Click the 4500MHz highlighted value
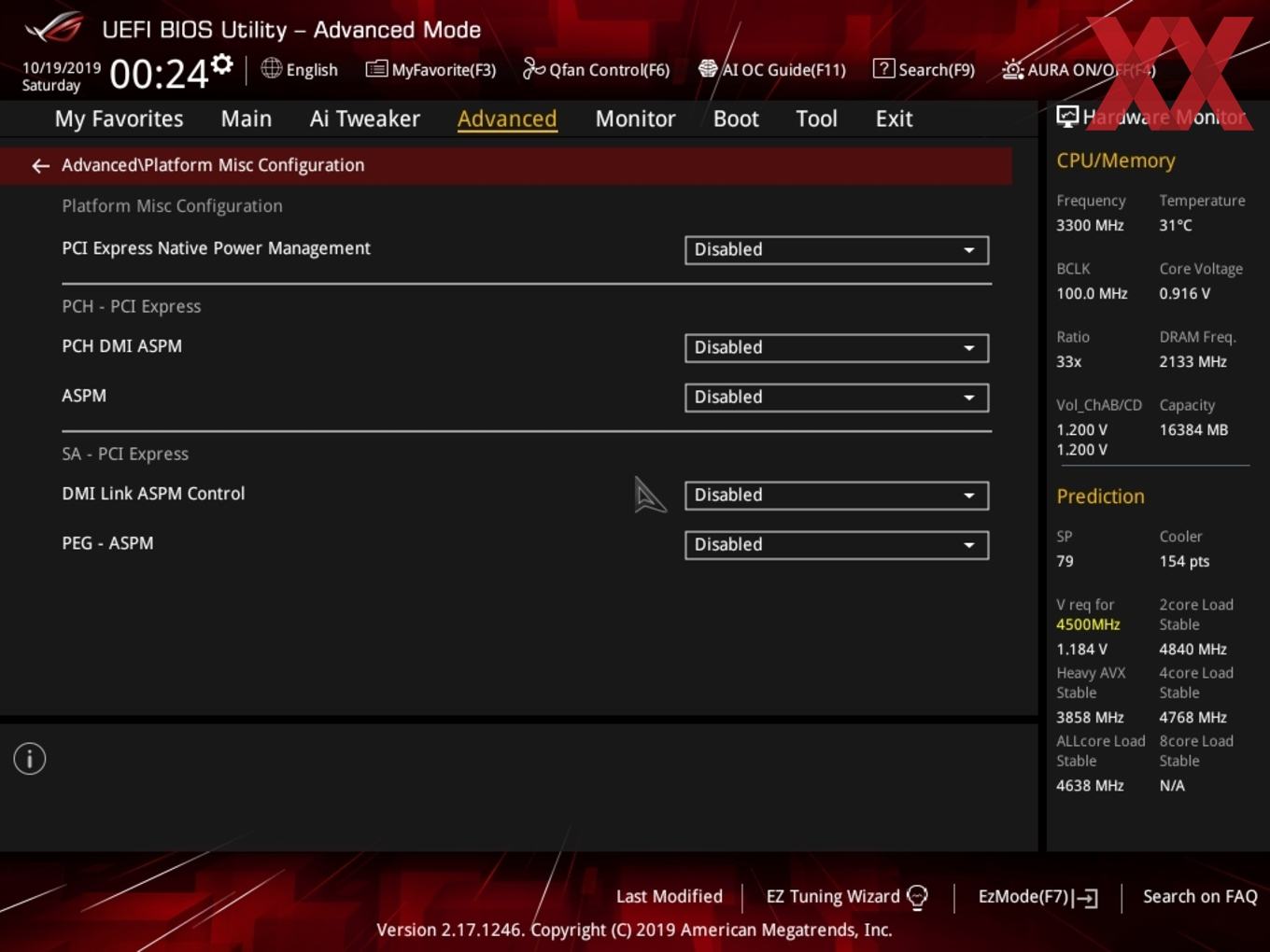This screenshot has width=1270, height=952. point(1088,624)
